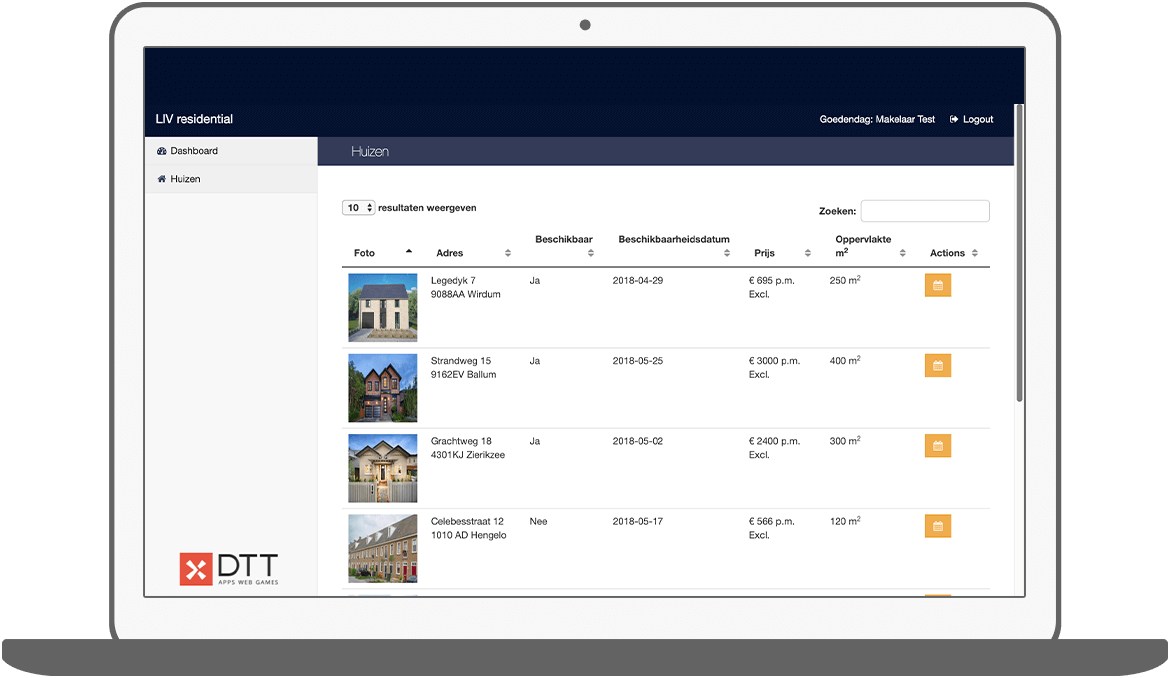Sort table by Foto column arrow

click(x=409, y=251)
